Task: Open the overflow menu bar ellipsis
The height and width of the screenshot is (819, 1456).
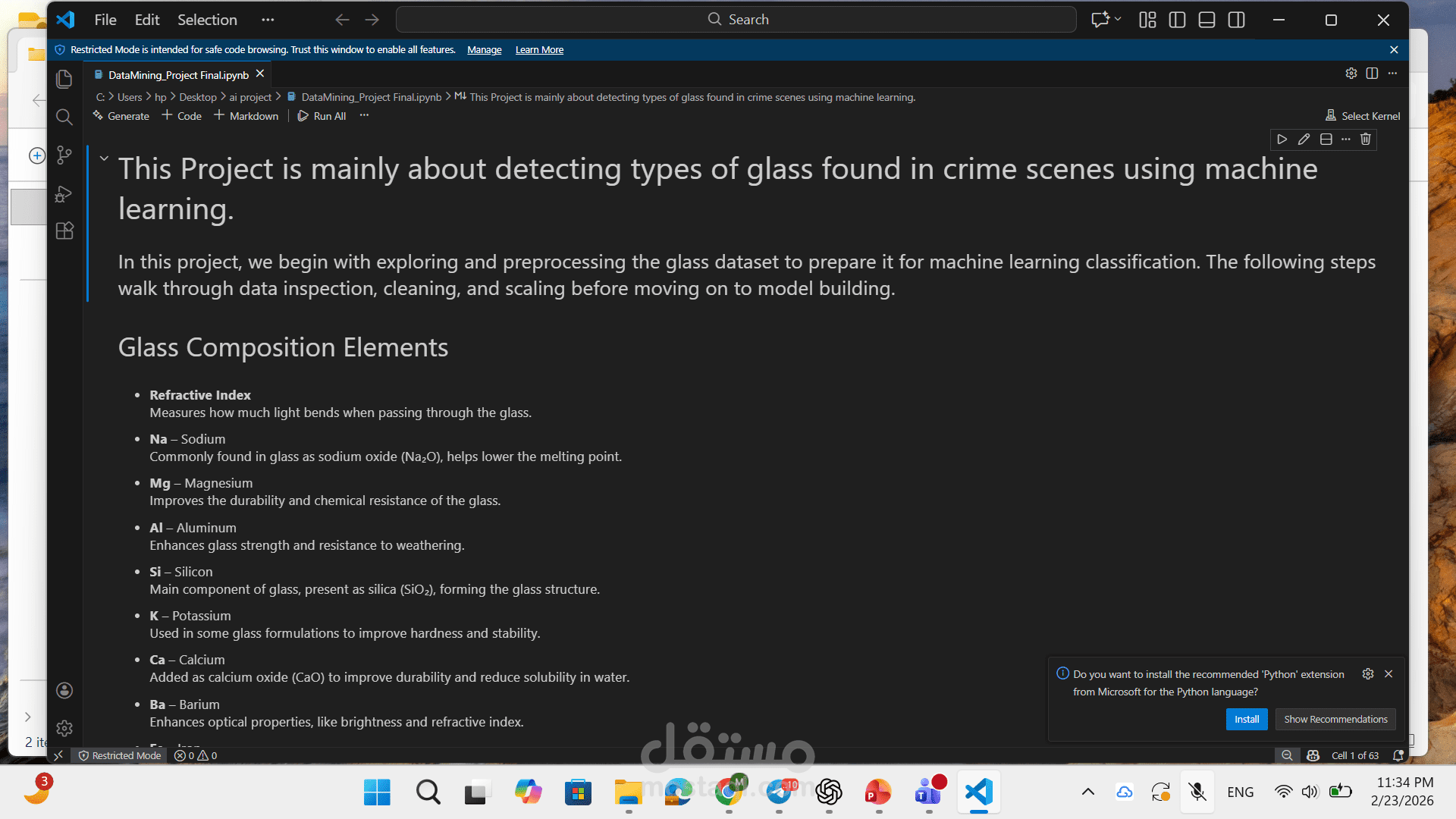Action: click(x=268, y=20)
